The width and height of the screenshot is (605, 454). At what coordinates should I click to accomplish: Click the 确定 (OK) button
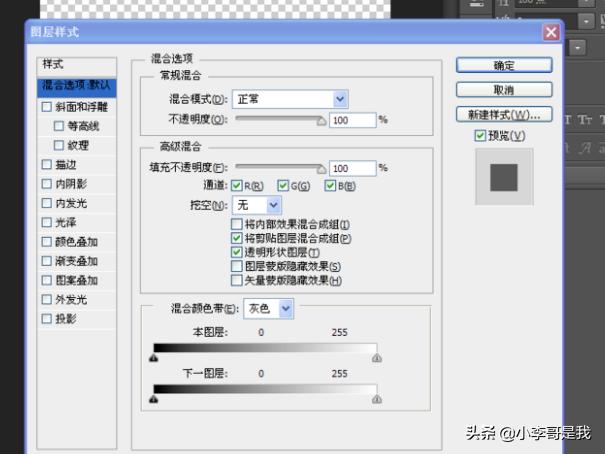click(x=504, y=66)
